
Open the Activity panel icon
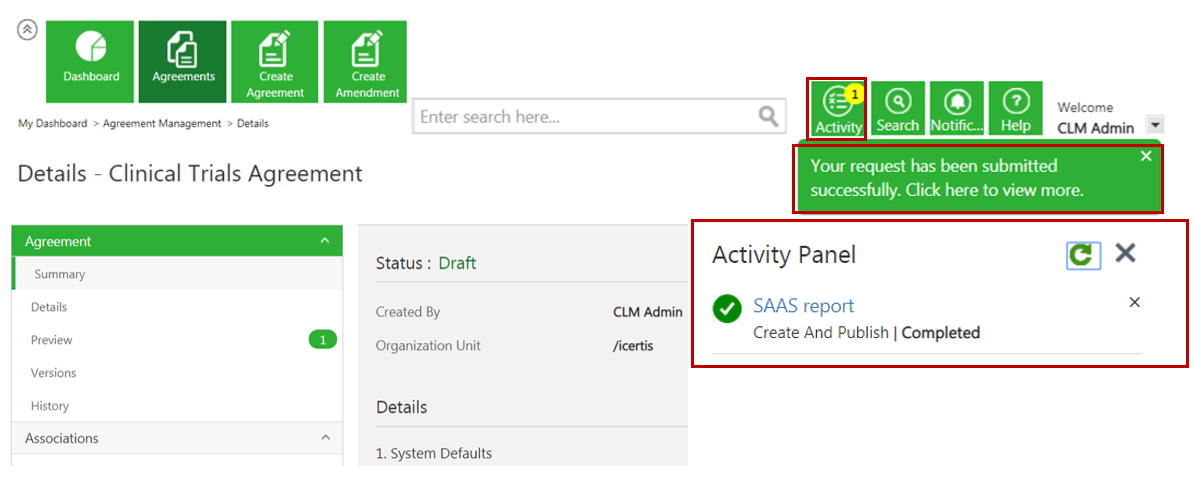click(838, 109)
